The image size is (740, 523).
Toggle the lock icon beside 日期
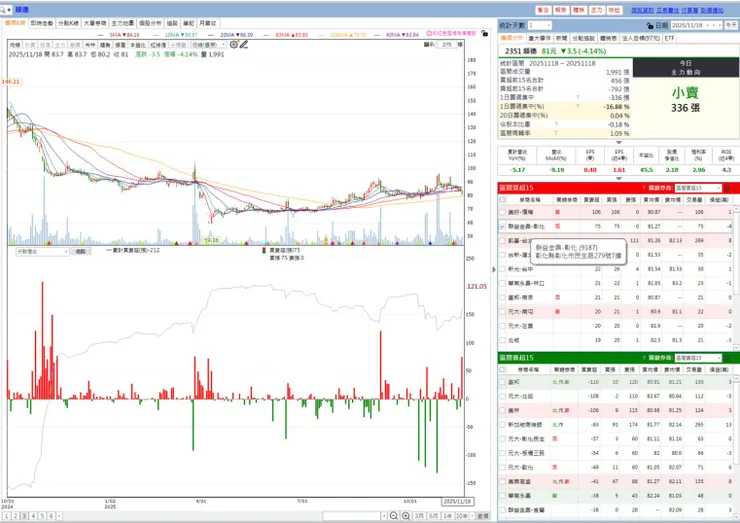point(650,25)
